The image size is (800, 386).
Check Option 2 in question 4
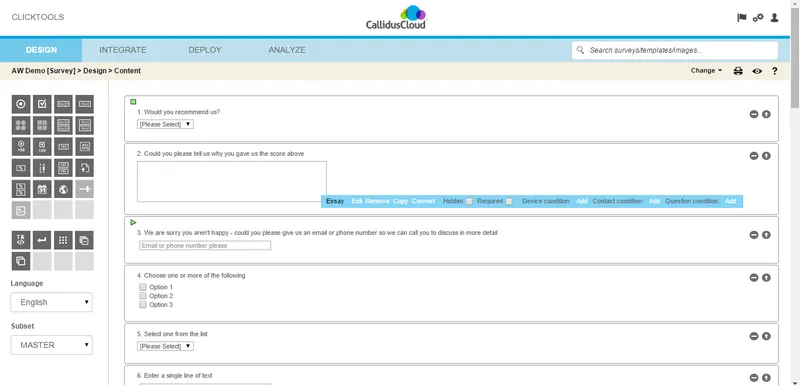(x=143, y=295)
